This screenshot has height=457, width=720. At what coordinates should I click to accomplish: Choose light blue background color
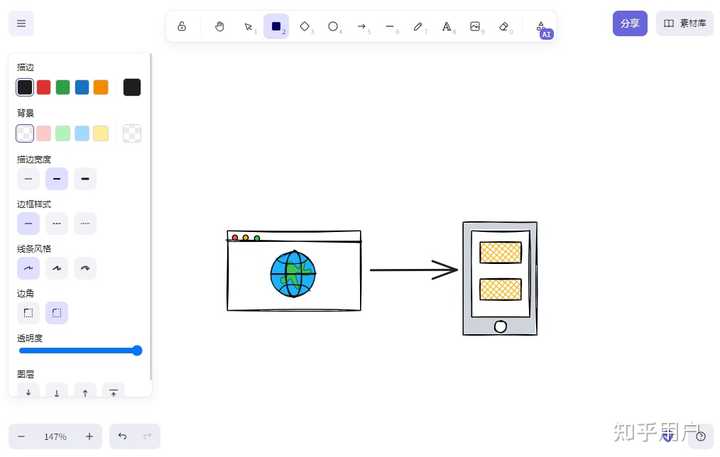pyautogui.click(x=82, y=134)
